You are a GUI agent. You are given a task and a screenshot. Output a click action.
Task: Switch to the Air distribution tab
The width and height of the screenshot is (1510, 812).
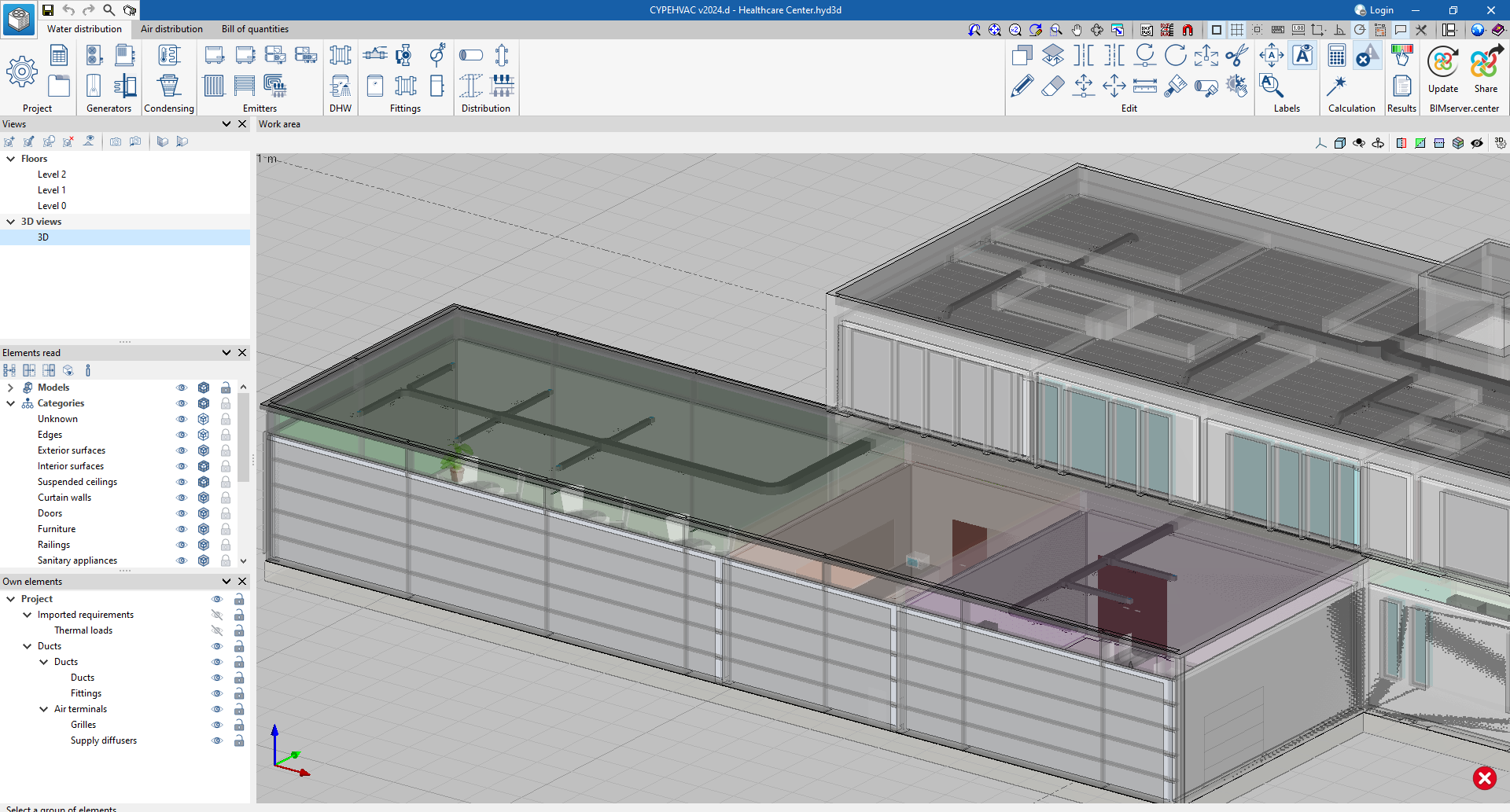[x=171, y=29]
